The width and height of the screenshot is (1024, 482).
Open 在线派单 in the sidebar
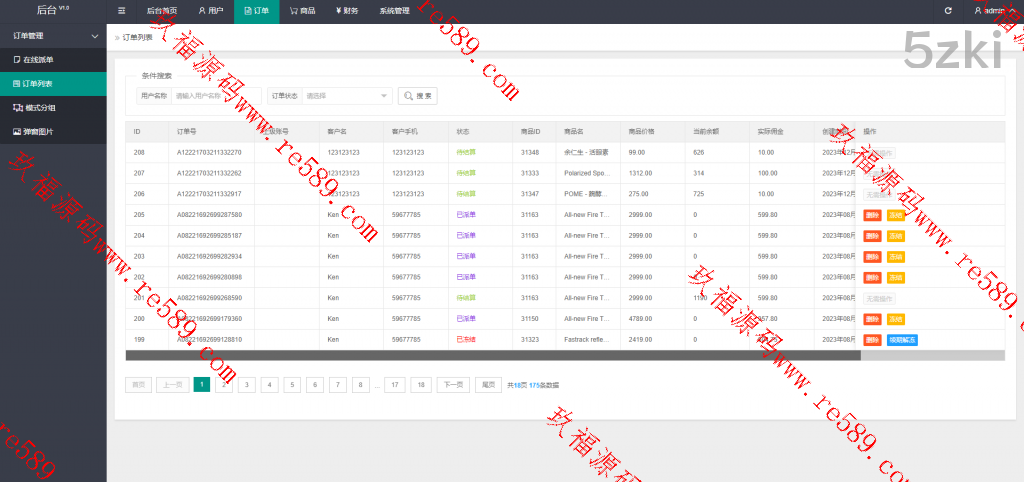coord(39,60)
